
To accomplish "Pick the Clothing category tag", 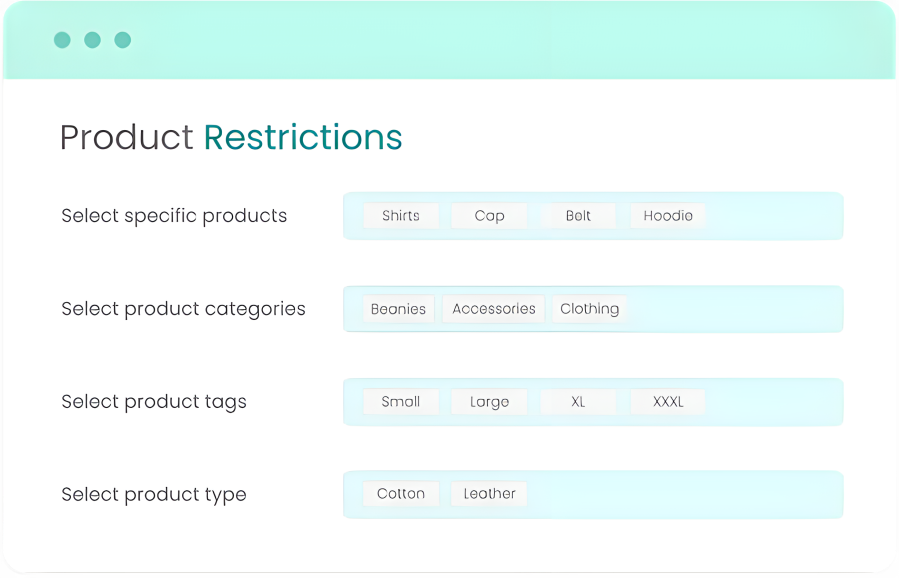I will click(589, 309).
